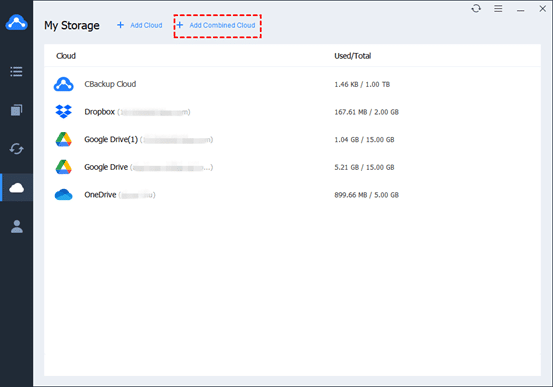Click the Add Combined Cloud button
The height and width of the screenshot is (387, 553).
(x=217, y=26)
